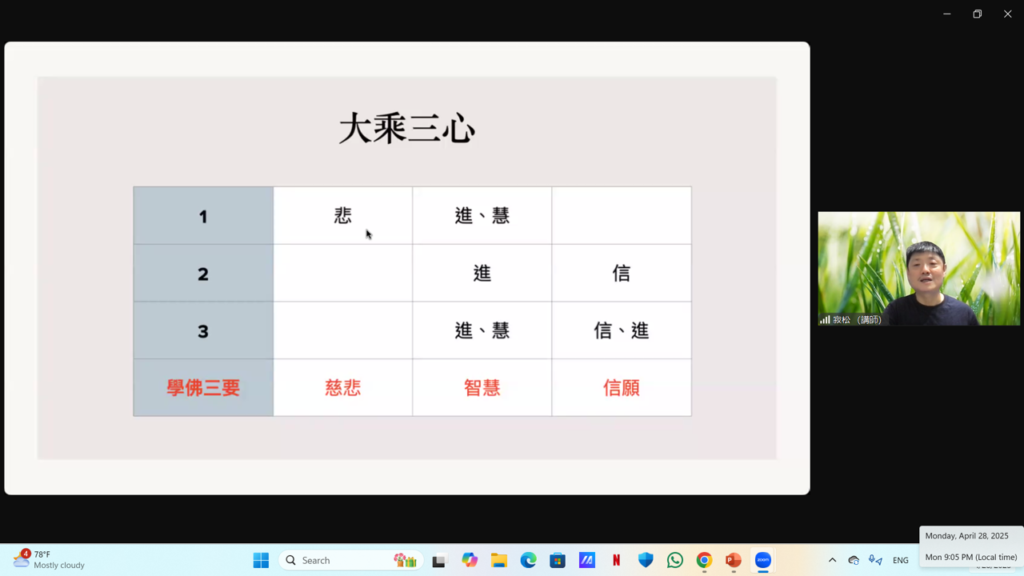Open the weather widget showing 78°F

coord(48,560)
